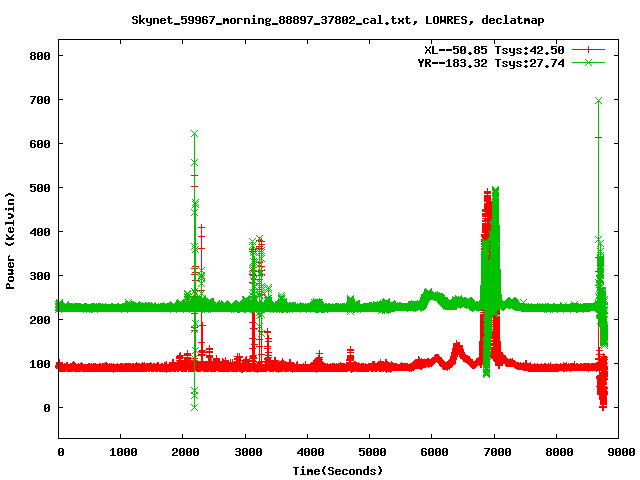Click the 4000 x-axis tick label
The height and width of the screenshot is (480, 640).
point(310,452)
